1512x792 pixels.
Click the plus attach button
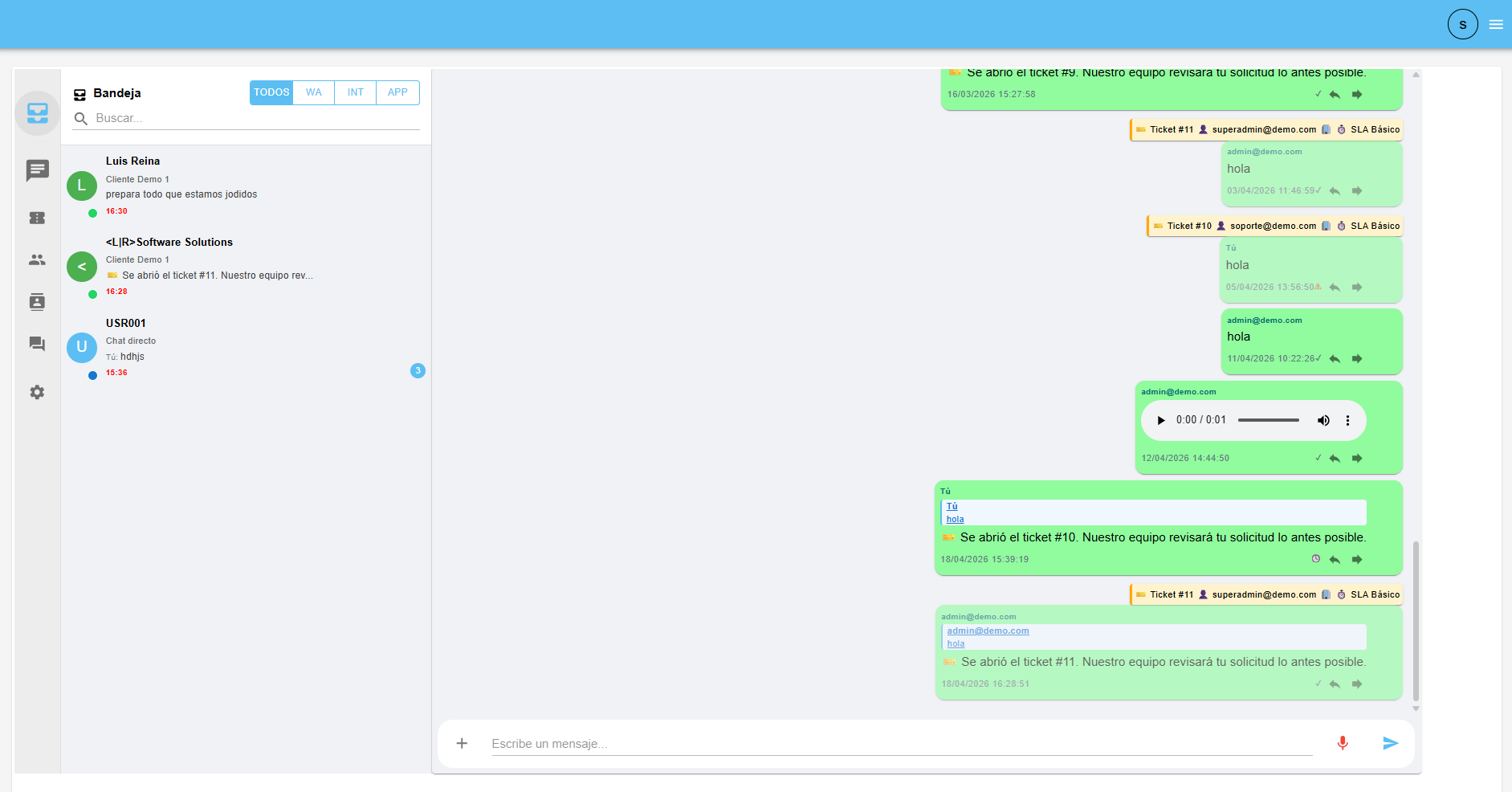pyautogui.click(x=462, y=743)
